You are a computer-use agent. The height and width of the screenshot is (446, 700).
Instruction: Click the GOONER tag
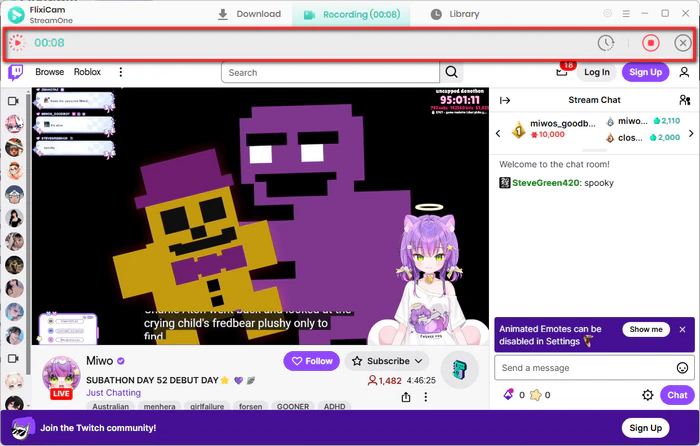293,406
